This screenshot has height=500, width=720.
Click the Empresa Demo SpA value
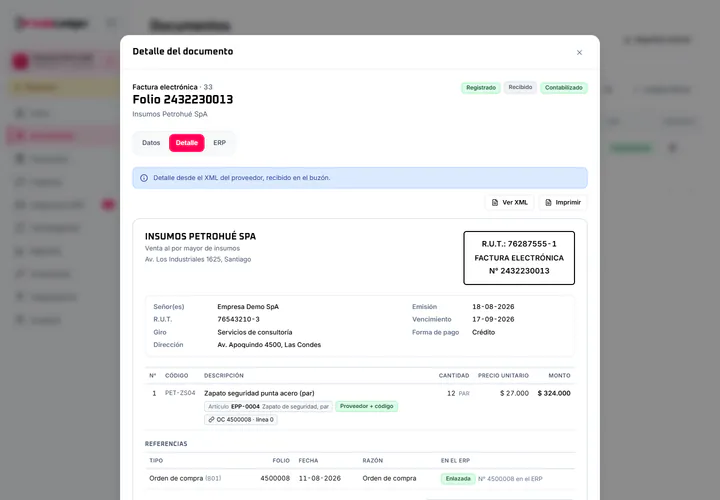(x=248, y=307)
